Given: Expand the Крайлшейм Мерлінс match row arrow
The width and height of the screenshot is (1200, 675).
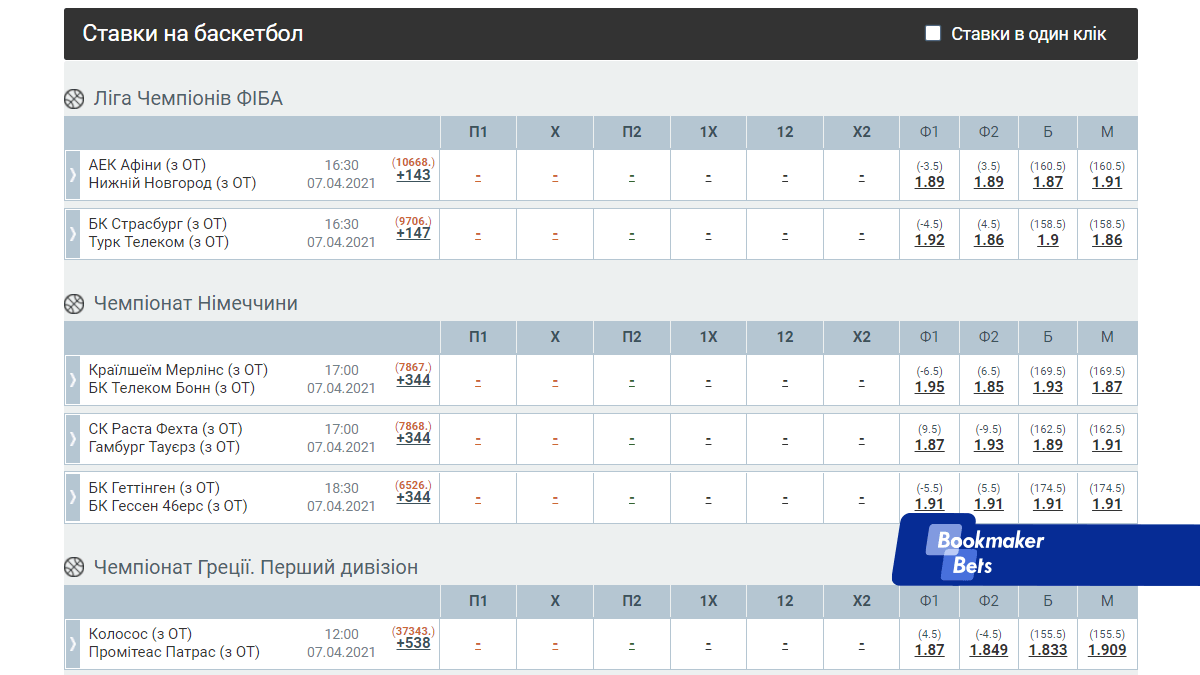Looking at the screenshot, I should 72,380.
